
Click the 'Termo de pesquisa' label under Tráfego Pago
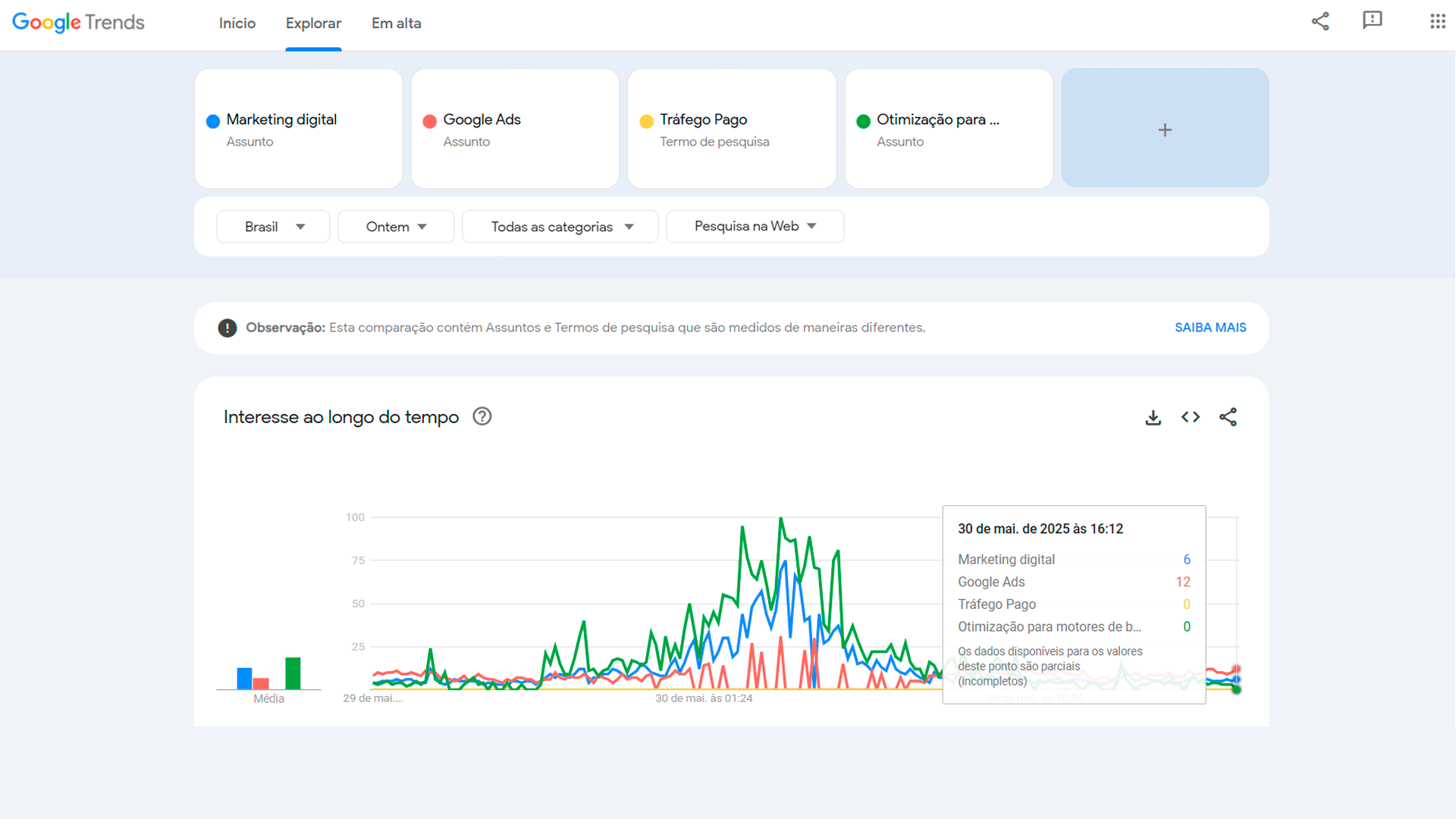(714, 142)
